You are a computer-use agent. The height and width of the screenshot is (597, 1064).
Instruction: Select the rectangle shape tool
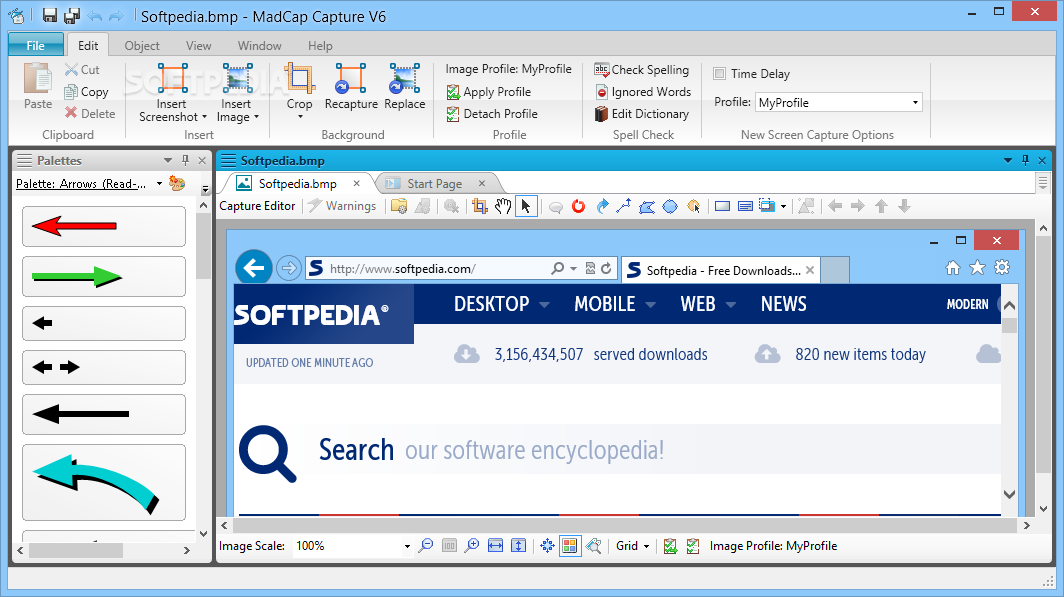[723, 206]
